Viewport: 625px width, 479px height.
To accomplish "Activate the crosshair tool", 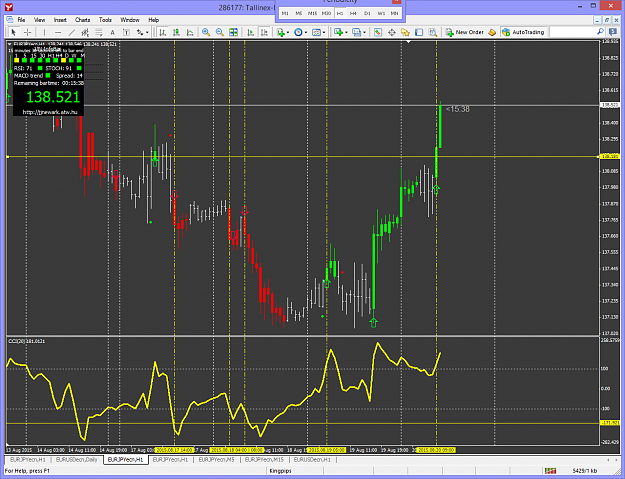I will coord(28,32).
